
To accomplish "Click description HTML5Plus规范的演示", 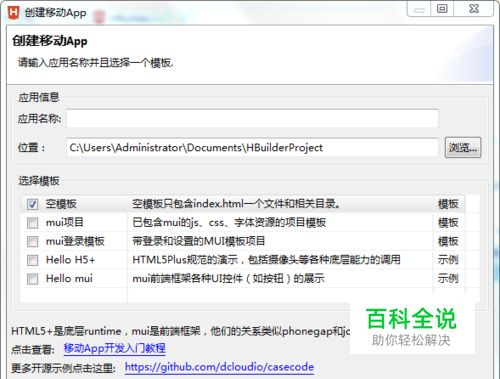I will pyautogui.click(x=266, y=260).
